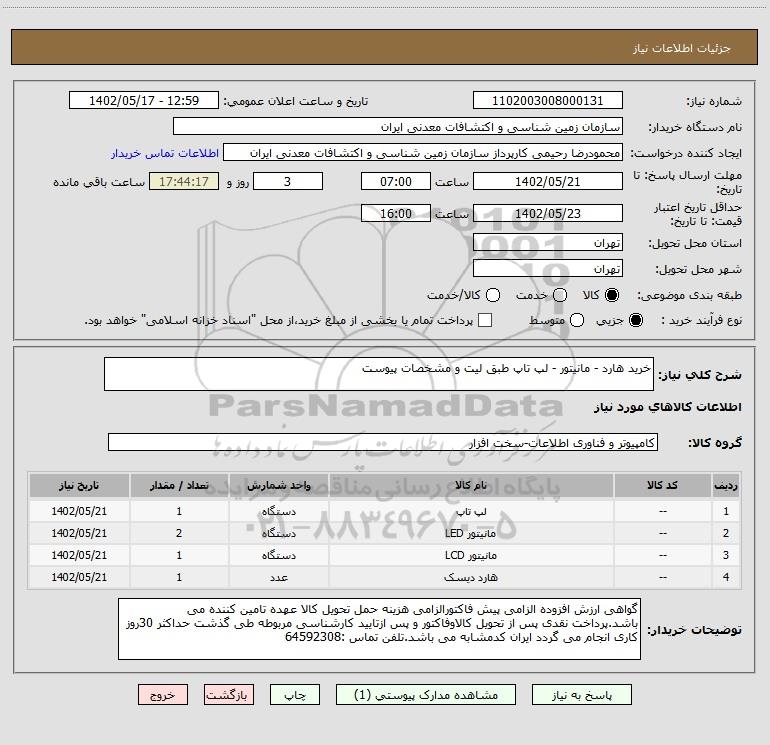Click the مانیتور LCD item name cell
This screenshot has height=745, width=770.
coord(471,555)
